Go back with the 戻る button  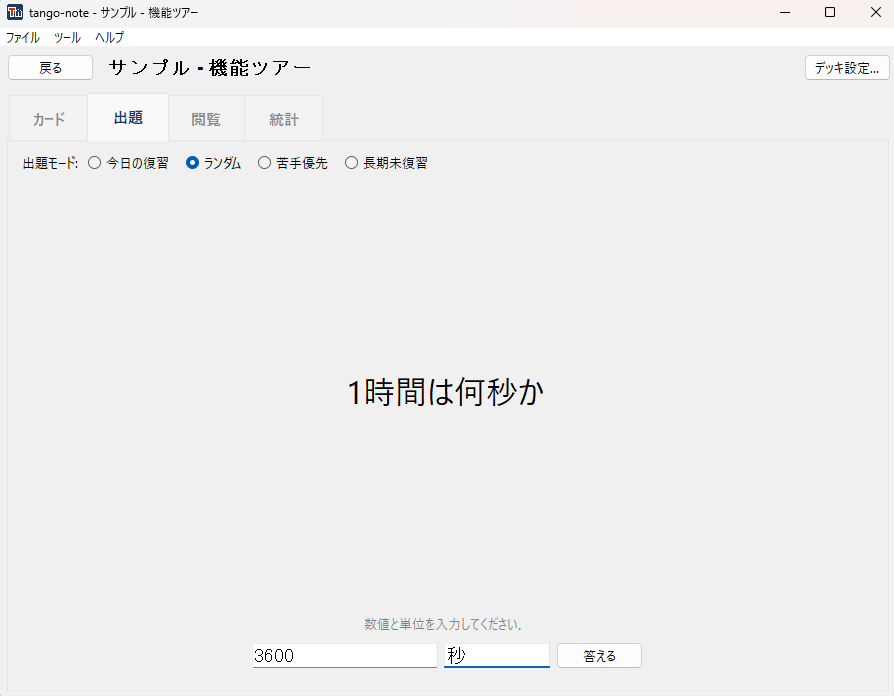(x=51, y=68)
